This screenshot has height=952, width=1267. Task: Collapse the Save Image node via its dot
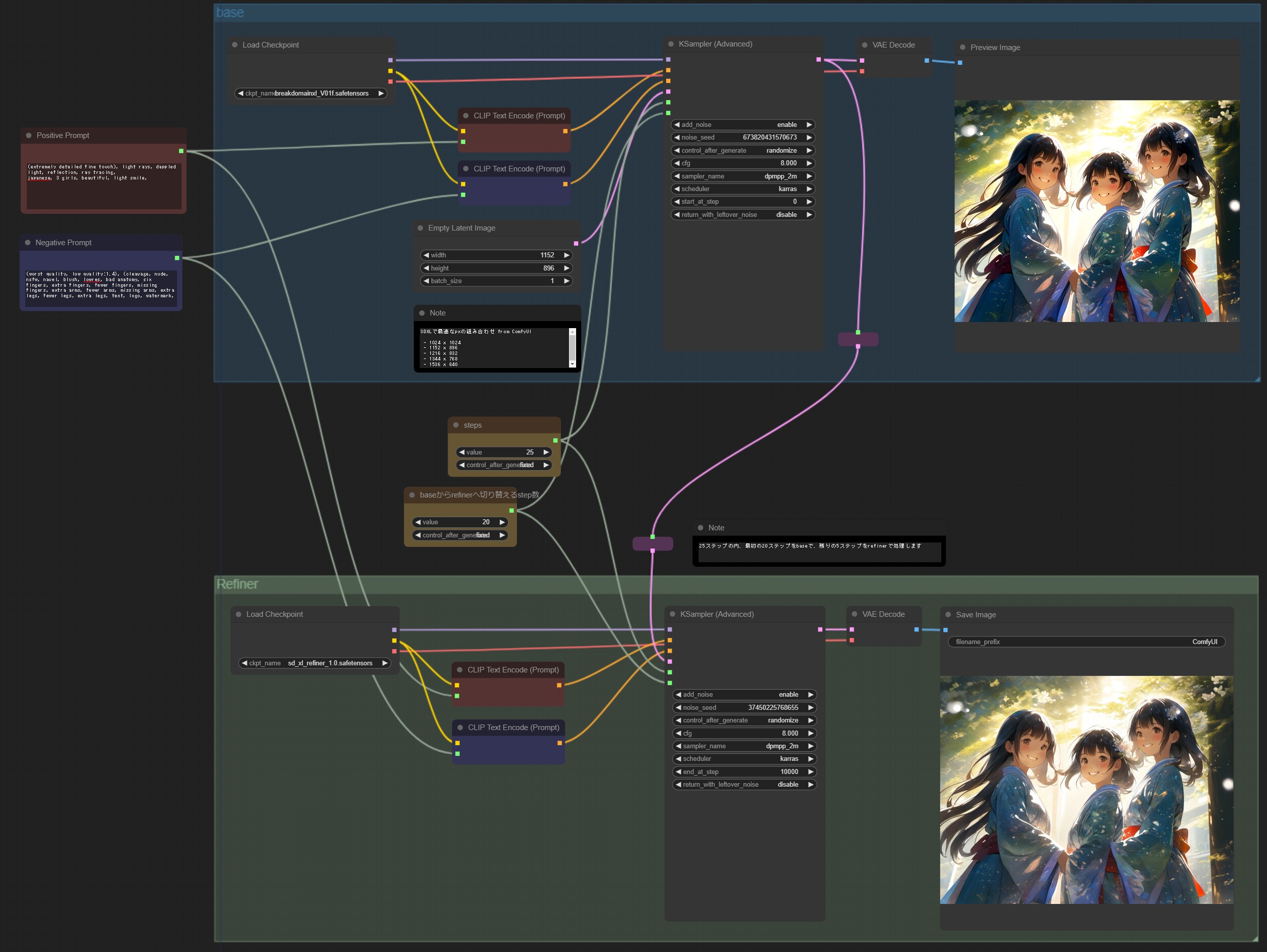[x=948, y=615]
